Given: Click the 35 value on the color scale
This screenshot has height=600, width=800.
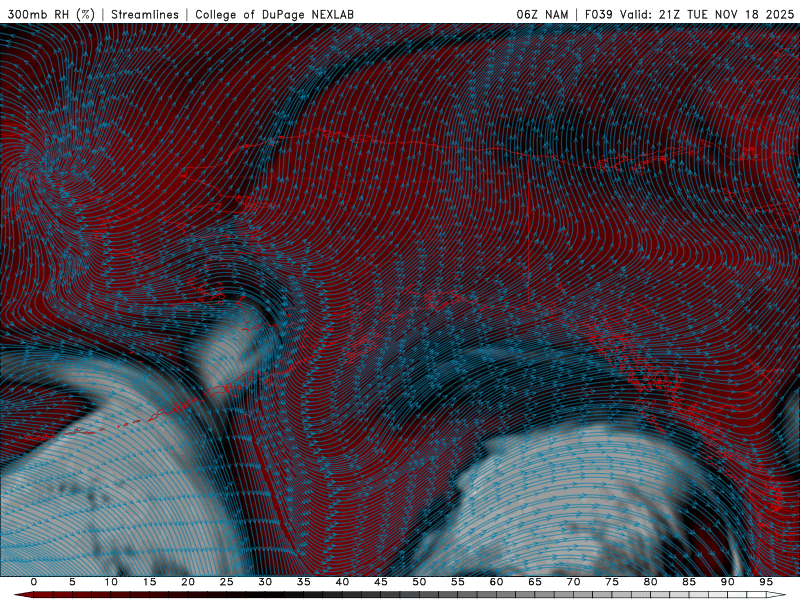Looking at the screenshot, I should [304, 582].
